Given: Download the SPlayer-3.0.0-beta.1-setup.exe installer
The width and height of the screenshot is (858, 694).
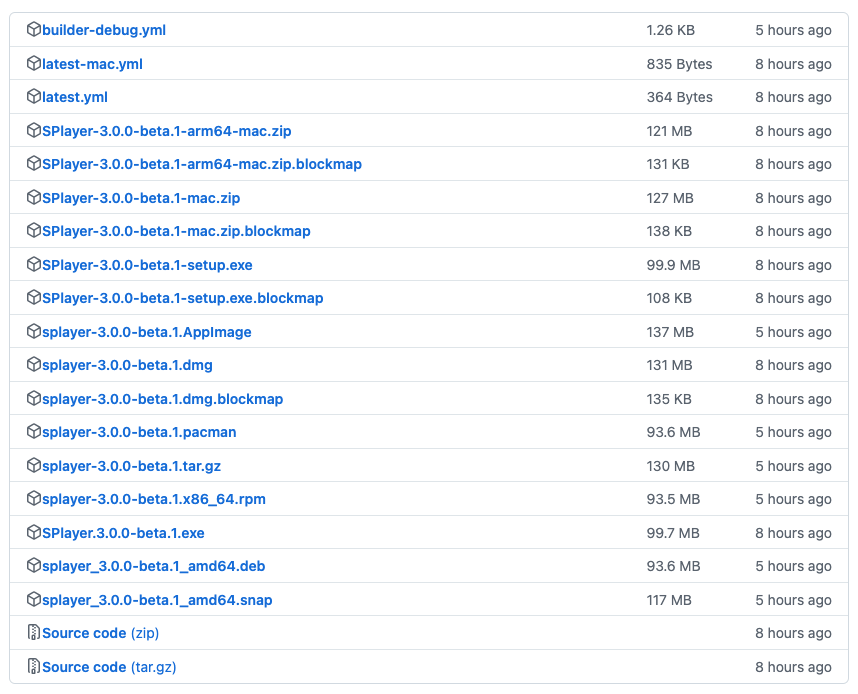Looking at the screenshot, I should pyautogui.click(x=147, y=265).
